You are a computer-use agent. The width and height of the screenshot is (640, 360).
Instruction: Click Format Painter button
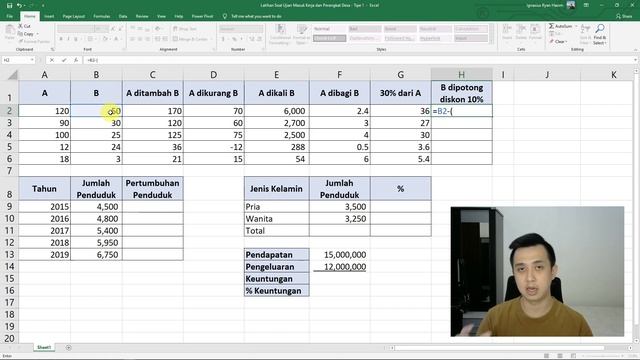[x=34, y=42]
